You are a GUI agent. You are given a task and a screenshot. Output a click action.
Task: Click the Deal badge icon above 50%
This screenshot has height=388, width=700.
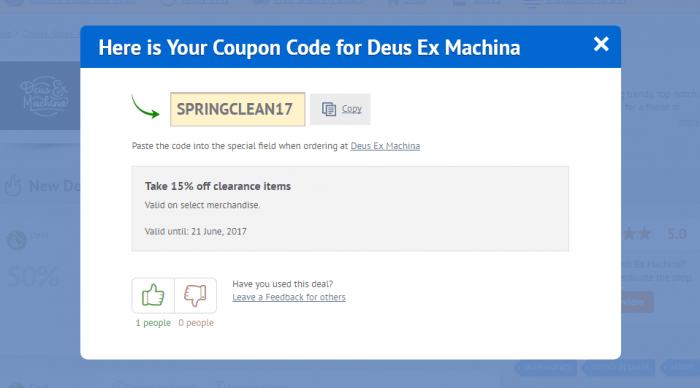(17, 240)
